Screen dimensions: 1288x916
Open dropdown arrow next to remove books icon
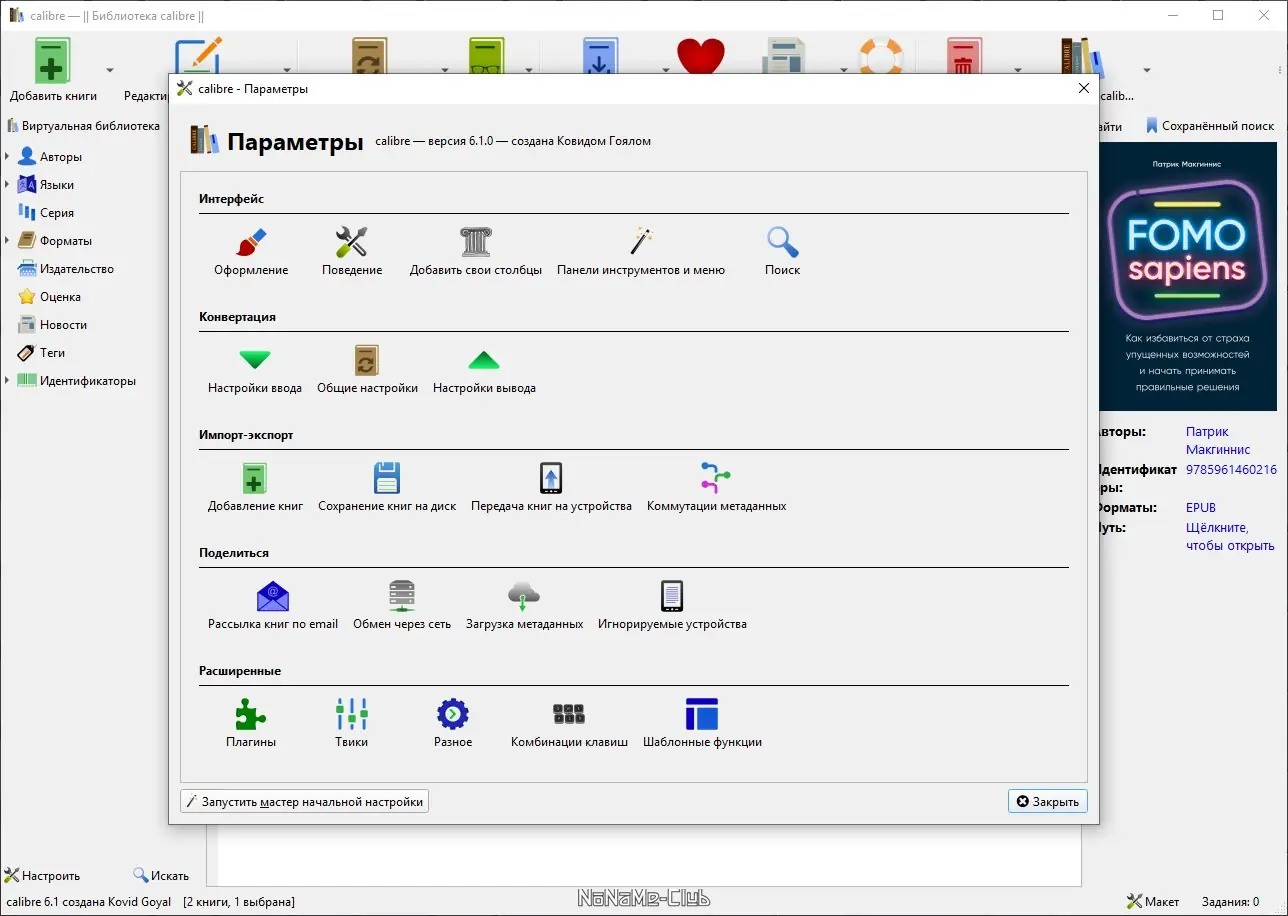click(1017, 70)
